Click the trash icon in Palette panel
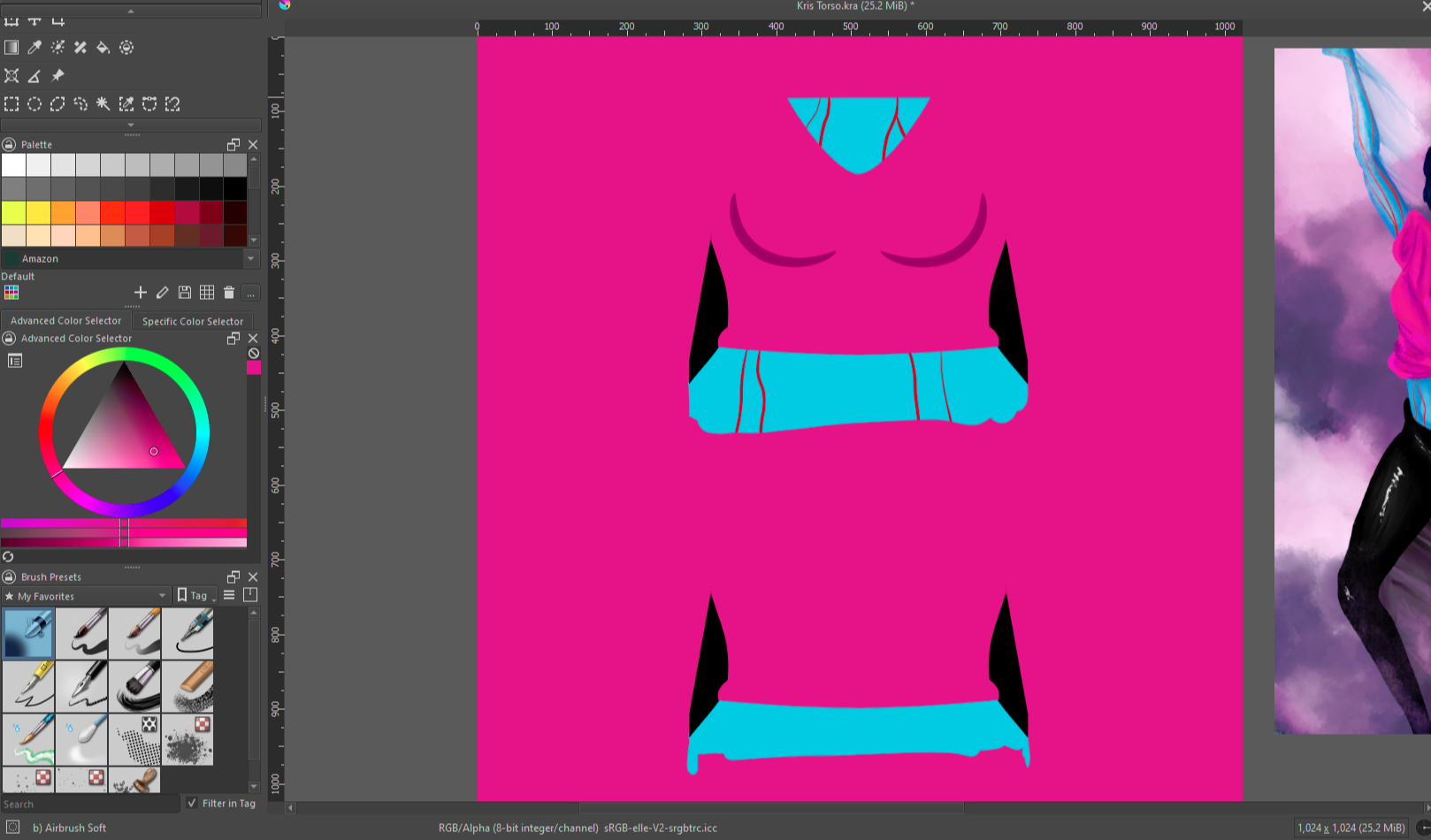1431x840 pixels. pos(229,293)
